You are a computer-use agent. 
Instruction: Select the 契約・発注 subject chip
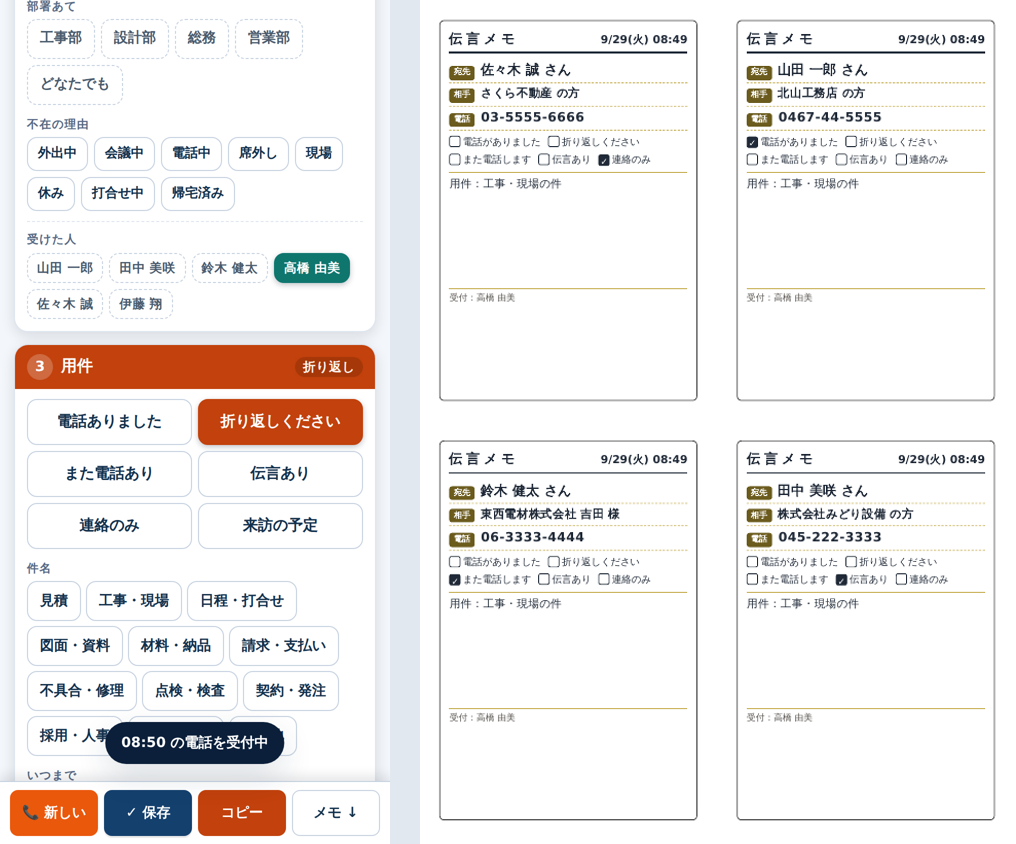tap(291, 691)
